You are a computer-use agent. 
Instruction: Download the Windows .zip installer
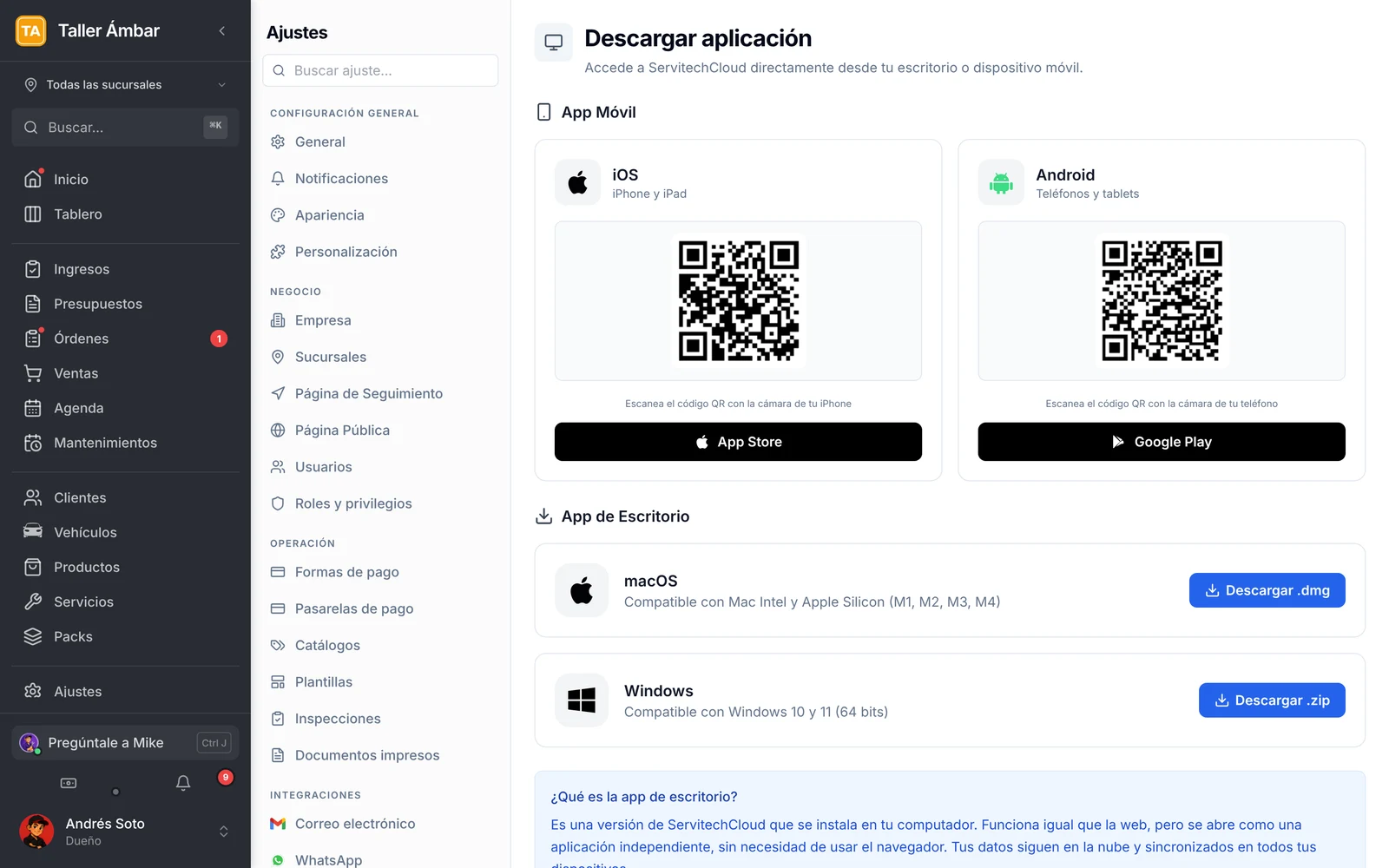(1272, 700)
